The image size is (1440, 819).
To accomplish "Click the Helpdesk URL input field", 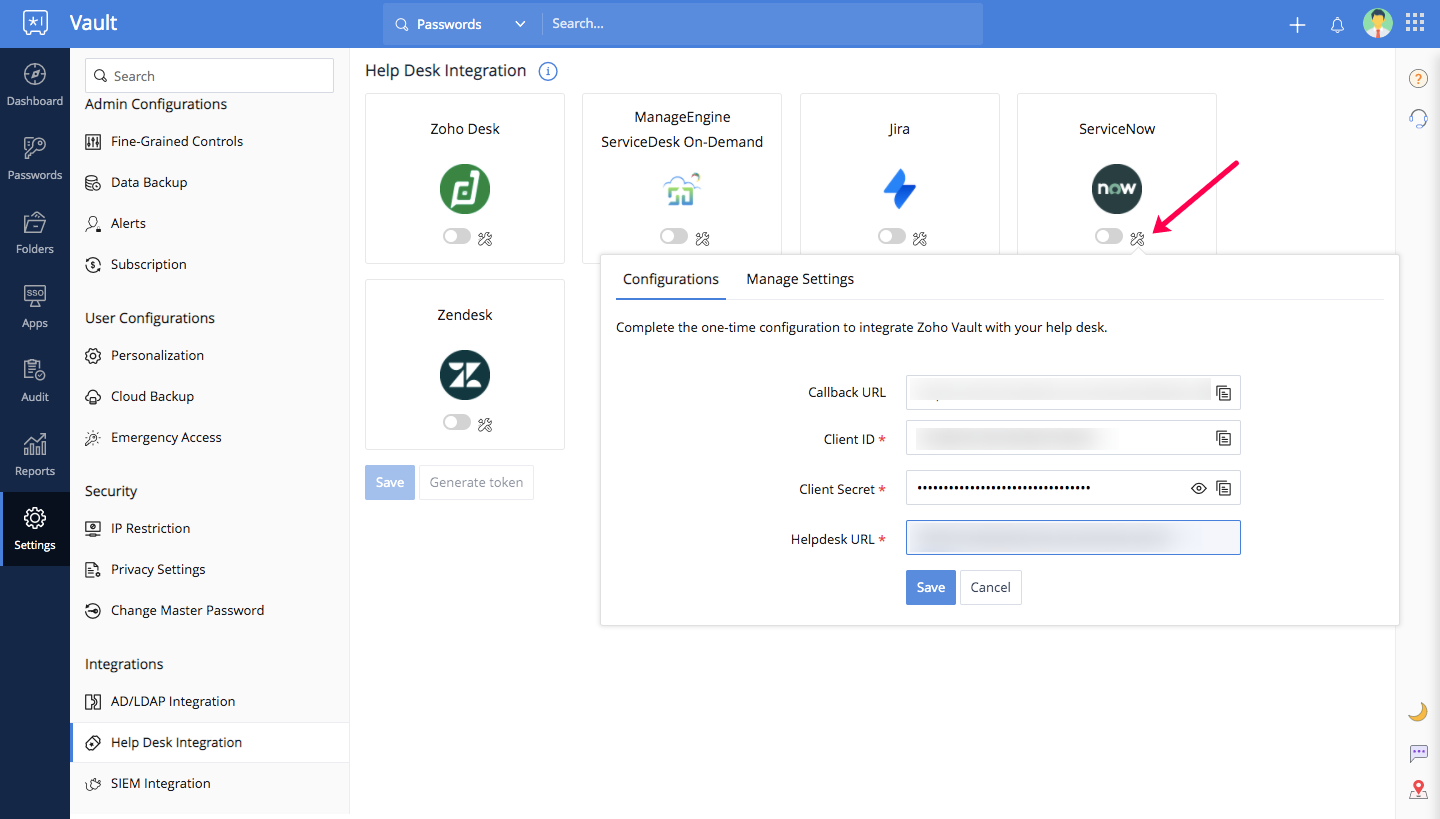I will click(x=1072, y=538).
